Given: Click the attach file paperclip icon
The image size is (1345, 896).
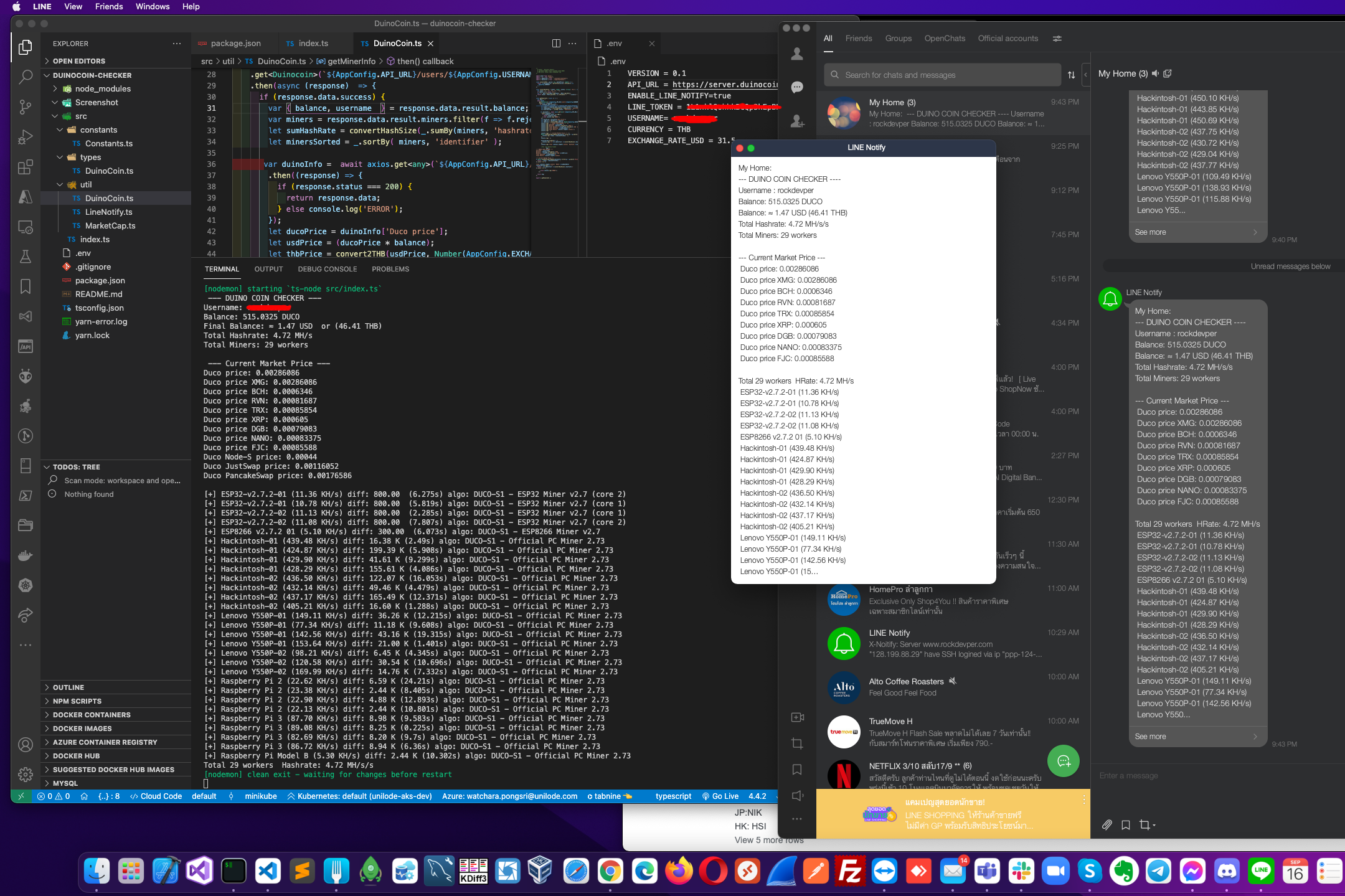Looking at the screenshot, I should pyautogui.click(x=1107, y=824).
